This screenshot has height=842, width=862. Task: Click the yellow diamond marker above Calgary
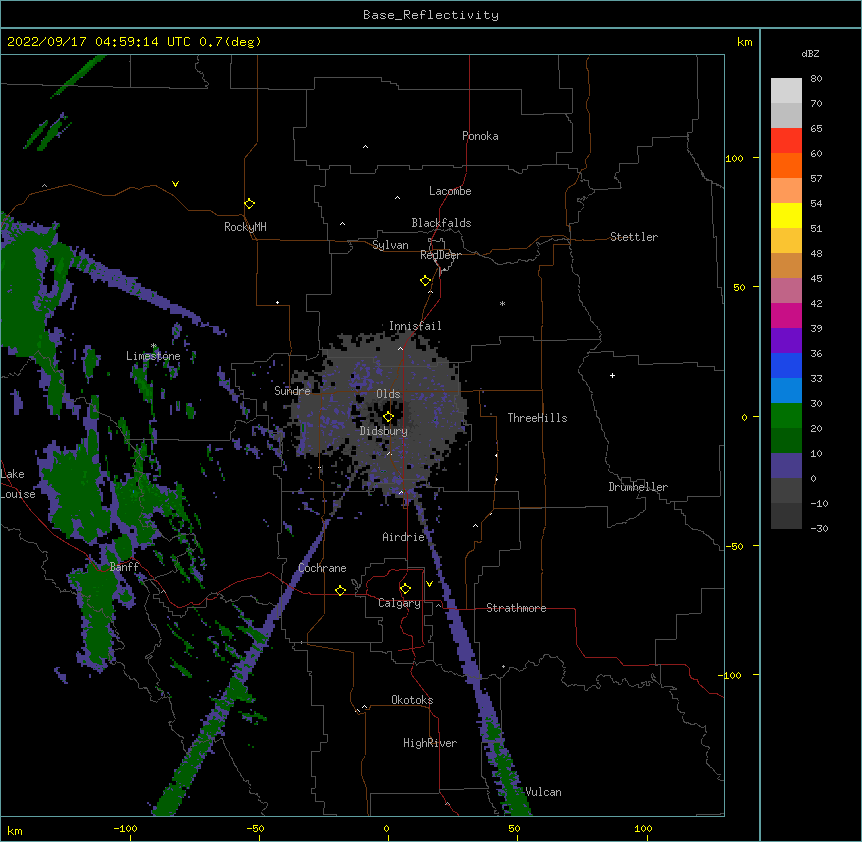click(405, 589)
